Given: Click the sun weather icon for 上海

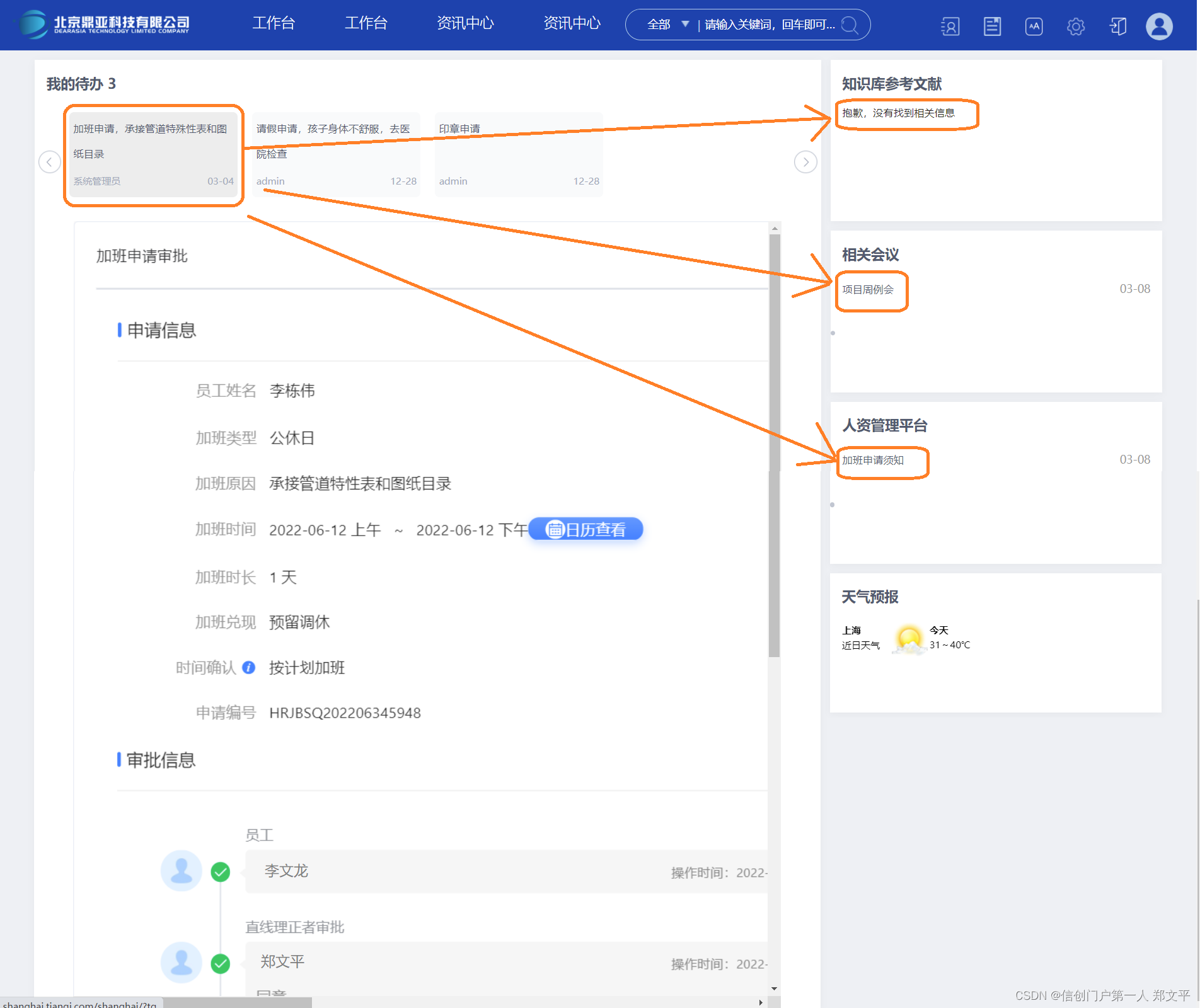Looking at the screenshot, I should (909, 638).
